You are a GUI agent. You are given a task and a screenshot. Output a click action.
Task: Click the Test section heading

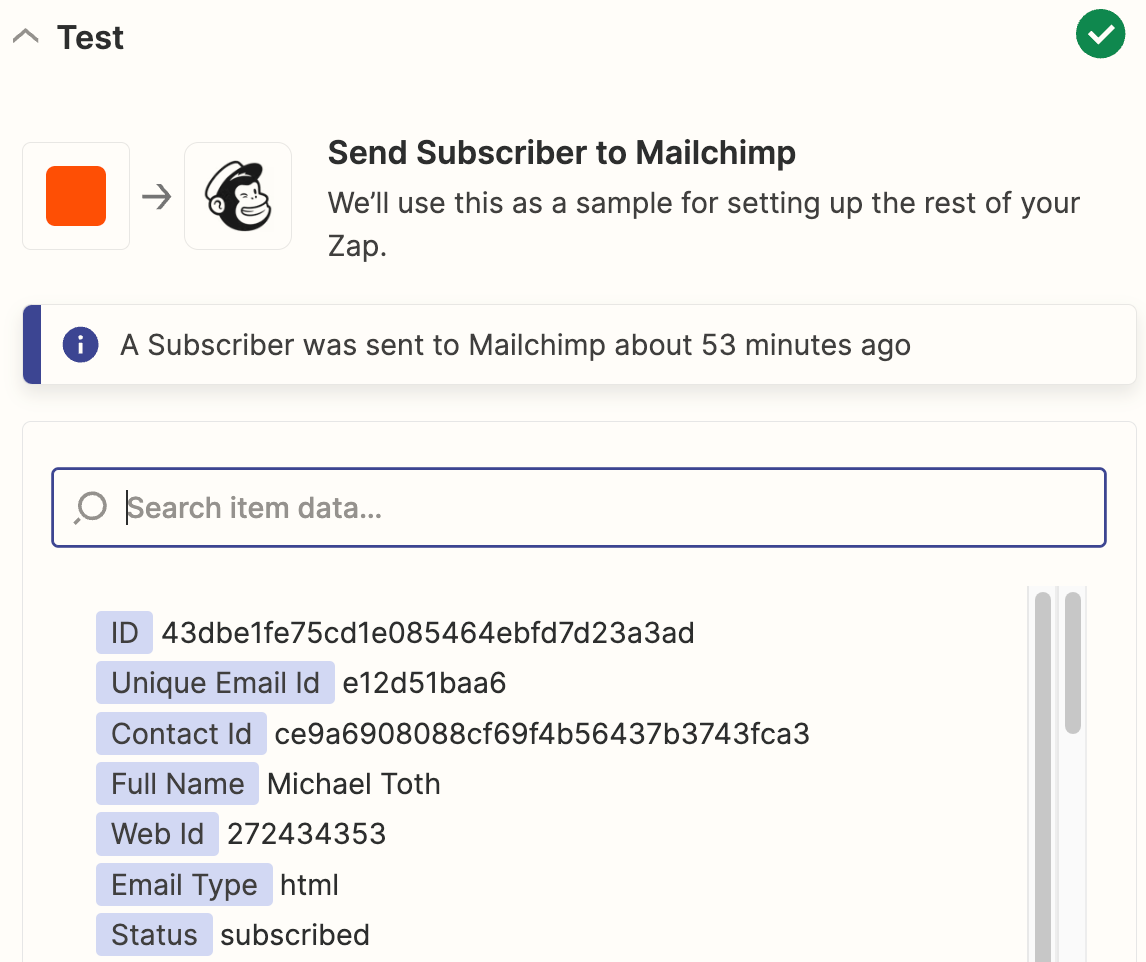click(90, 38)
